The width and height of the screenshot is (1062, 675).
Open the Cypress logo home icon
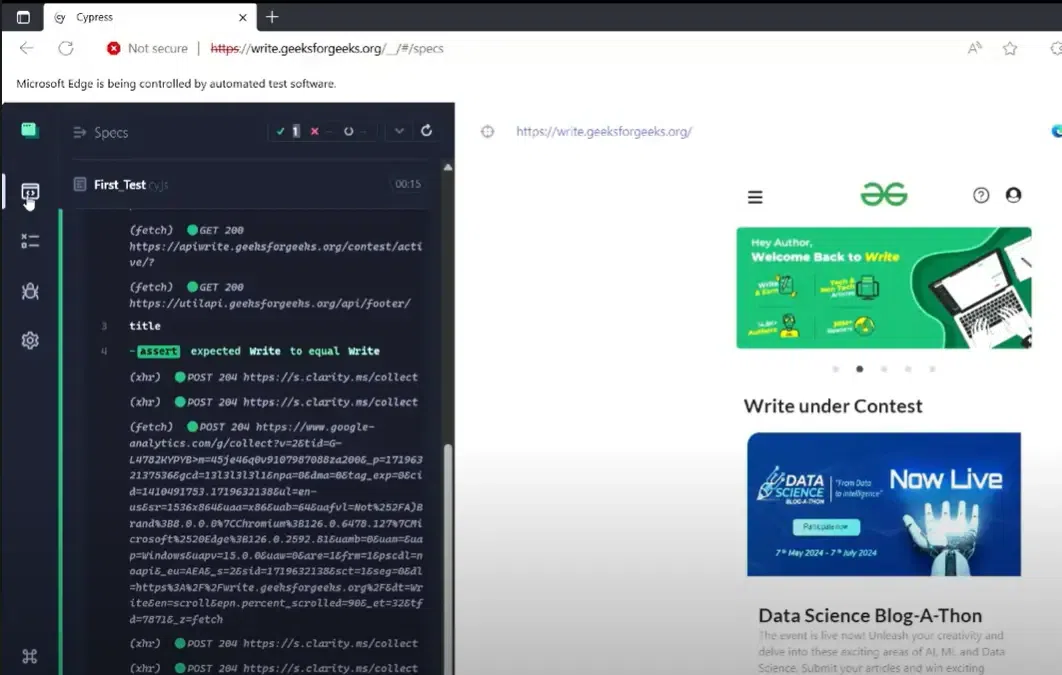coord(30,130)
